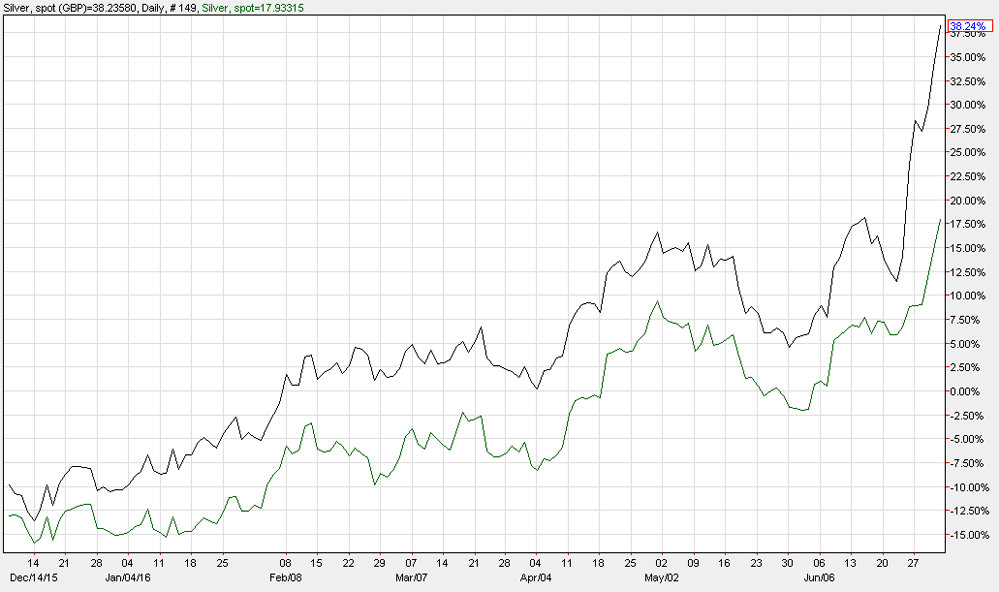Pick the 09 day tick on x-axis
The width and height of the screenshot is (1000, 592).
[x=693, y=563]
